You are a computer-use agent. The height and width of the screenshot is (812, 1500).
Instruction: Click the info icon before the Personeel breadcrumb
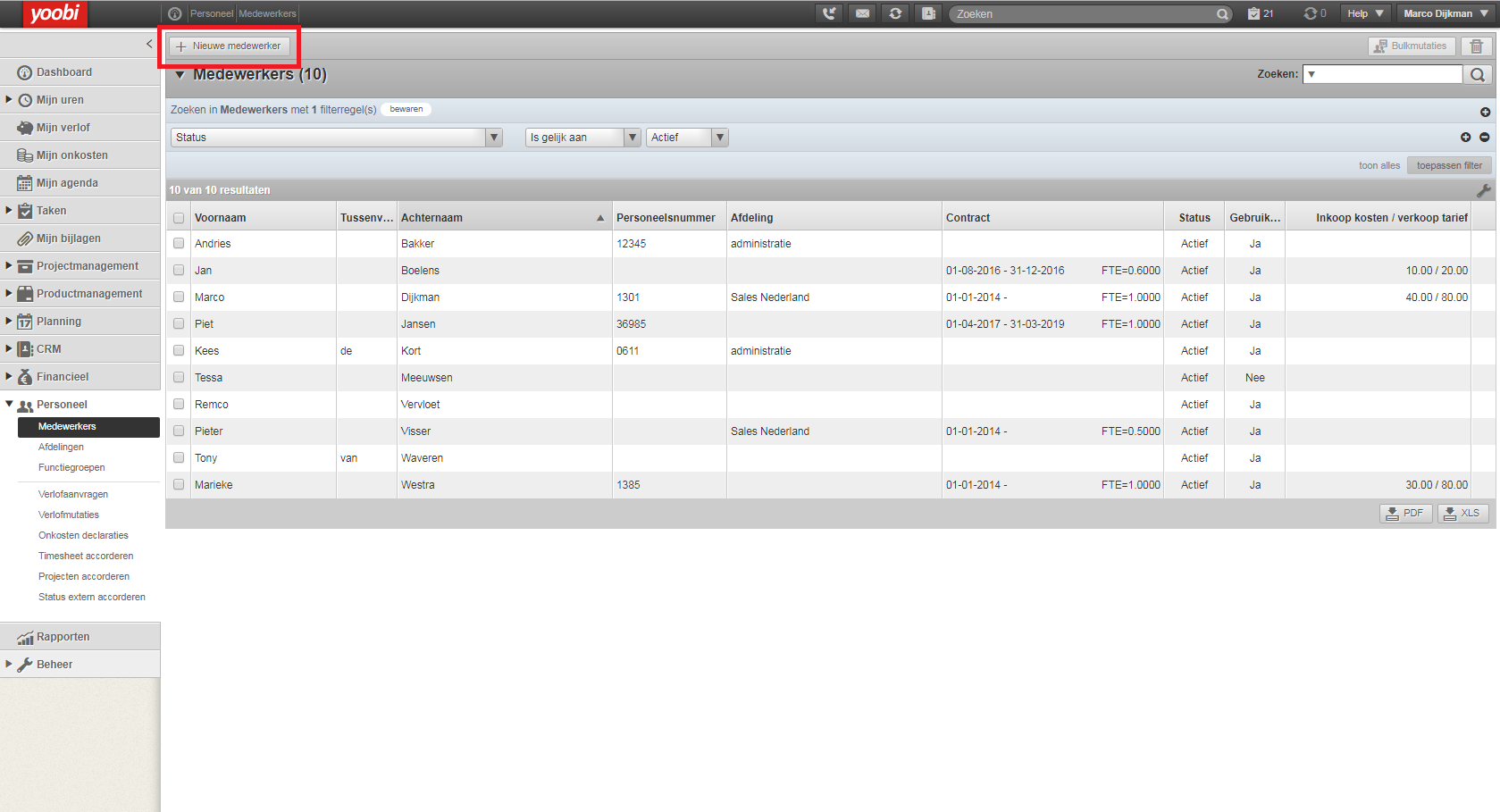coord(175,13)
